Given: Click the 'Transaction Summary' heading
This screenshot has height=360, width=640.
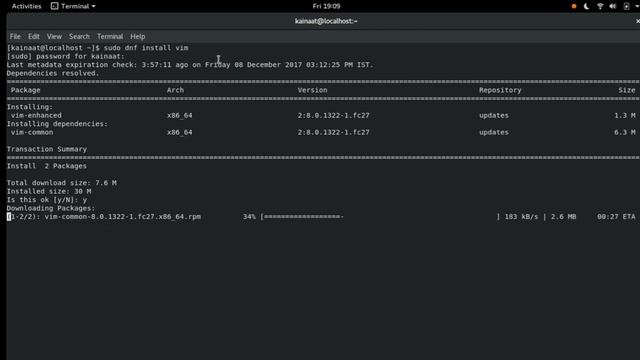Looking at the screenshot, I should pyautogui.click(x=47, y=149).
